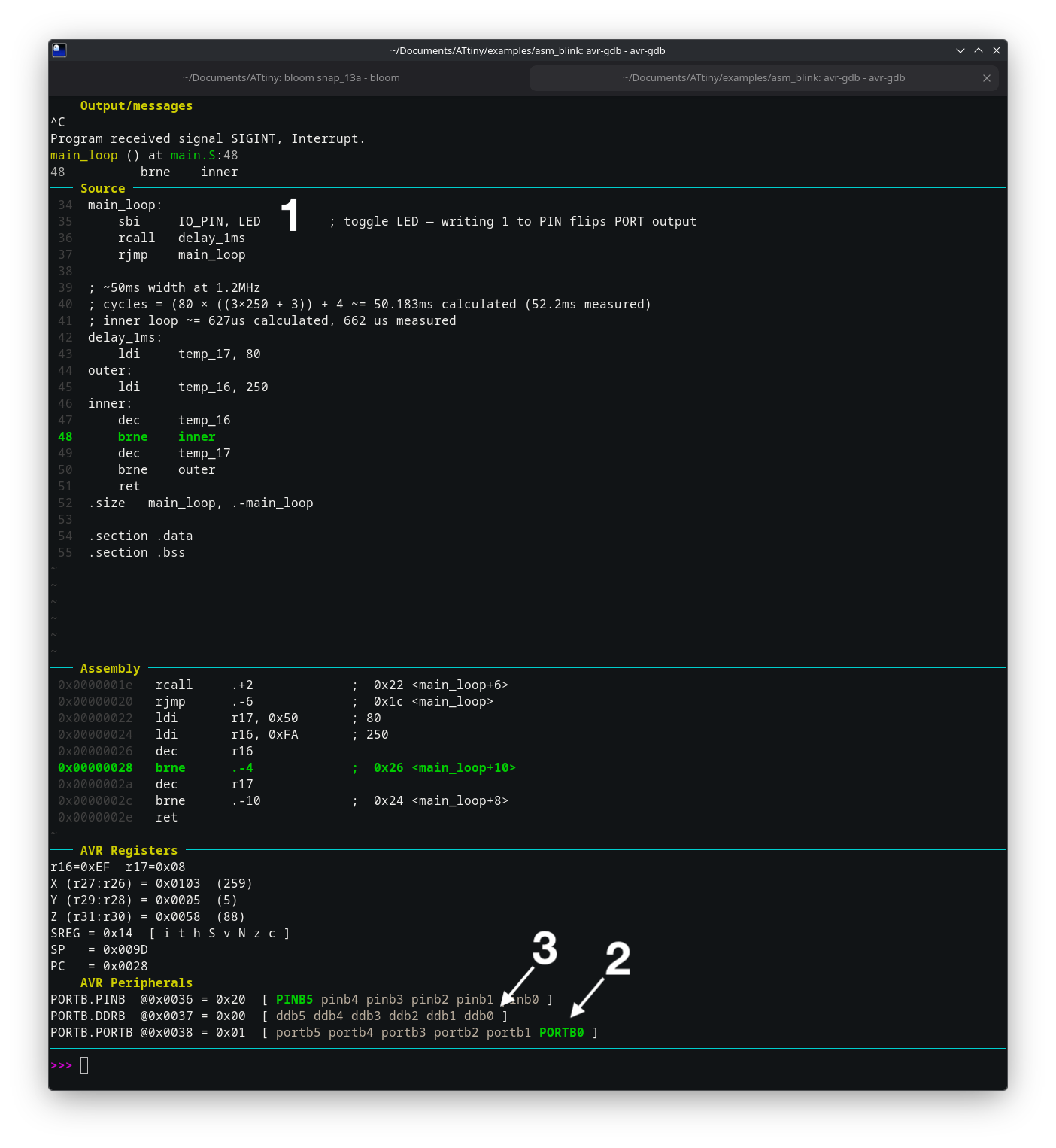
Task: Click the '.section .data' line
Action: (141, 536)
